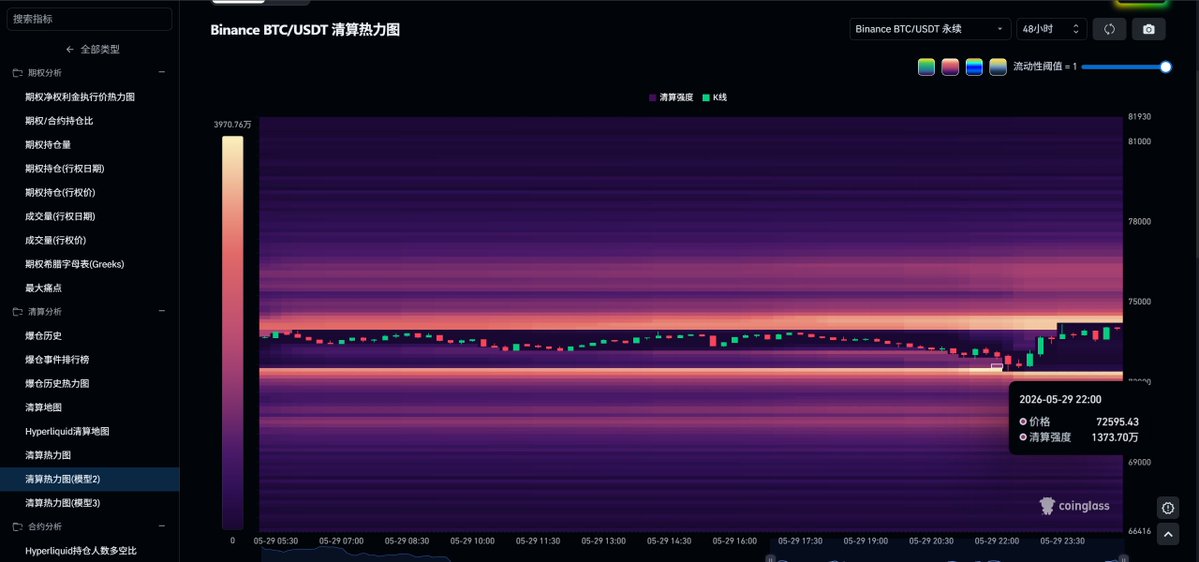
Task: Open 期权持仓(行权价) page
Action: click(x=60, y=193)
